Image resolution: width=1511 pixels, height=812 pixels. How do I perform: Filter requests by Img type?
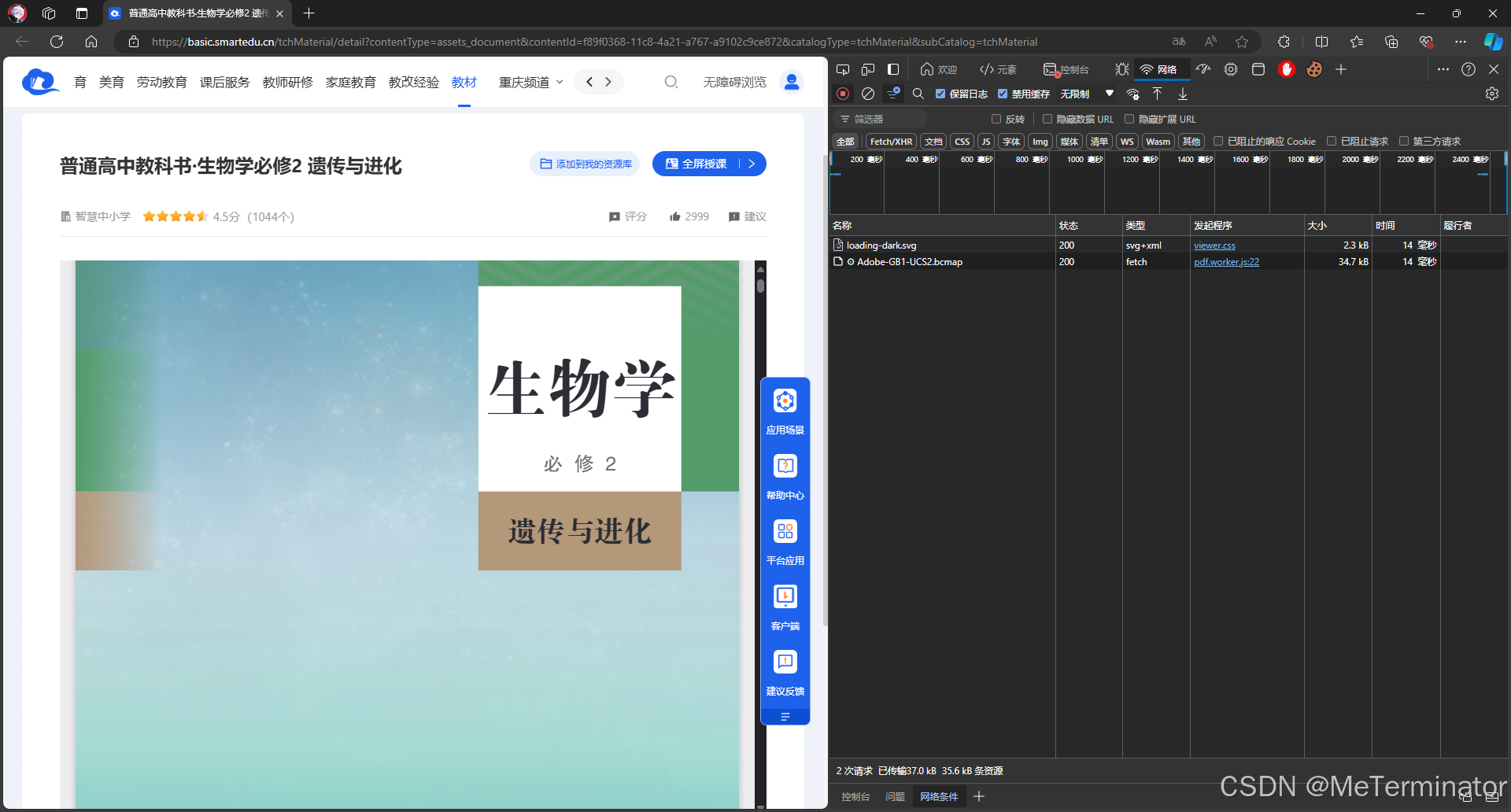click(1040, 142)
